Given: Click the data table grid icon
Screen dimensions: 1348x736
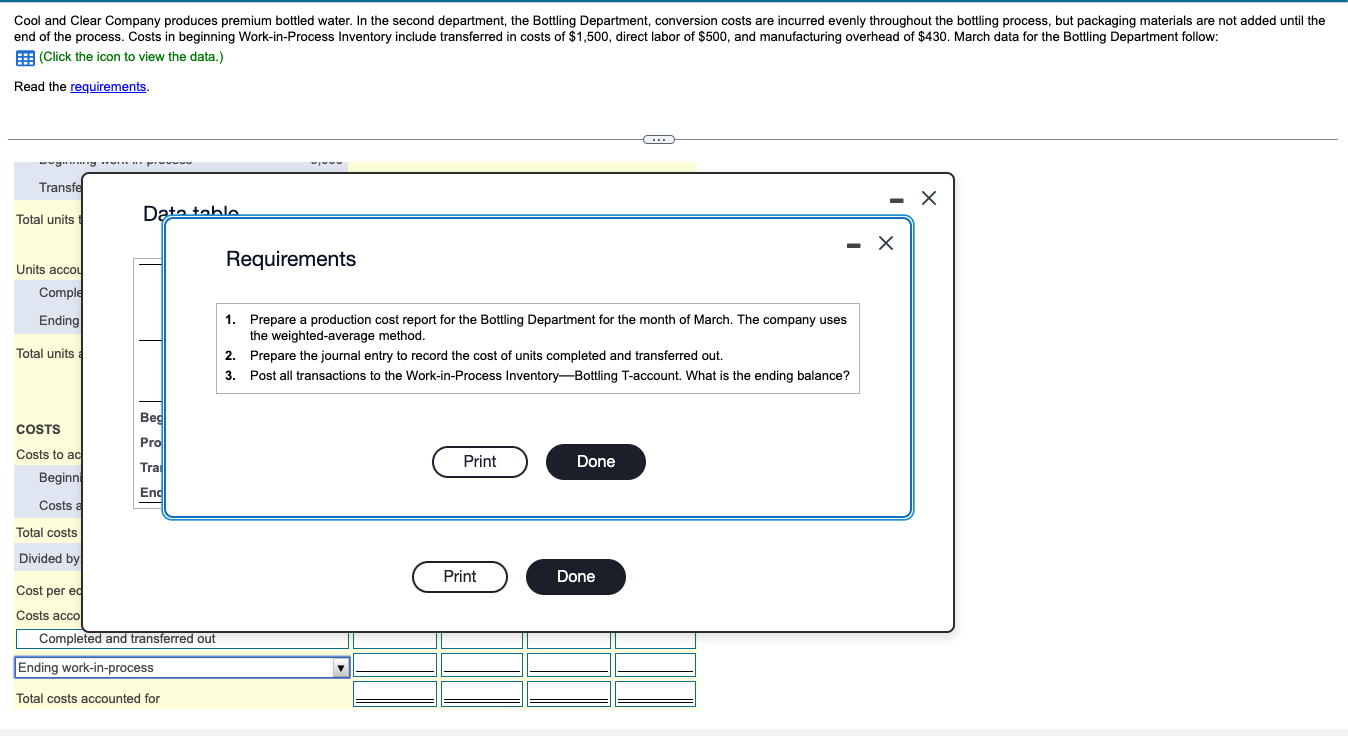Looking at the screenshot, I should [x=24, y=57].
